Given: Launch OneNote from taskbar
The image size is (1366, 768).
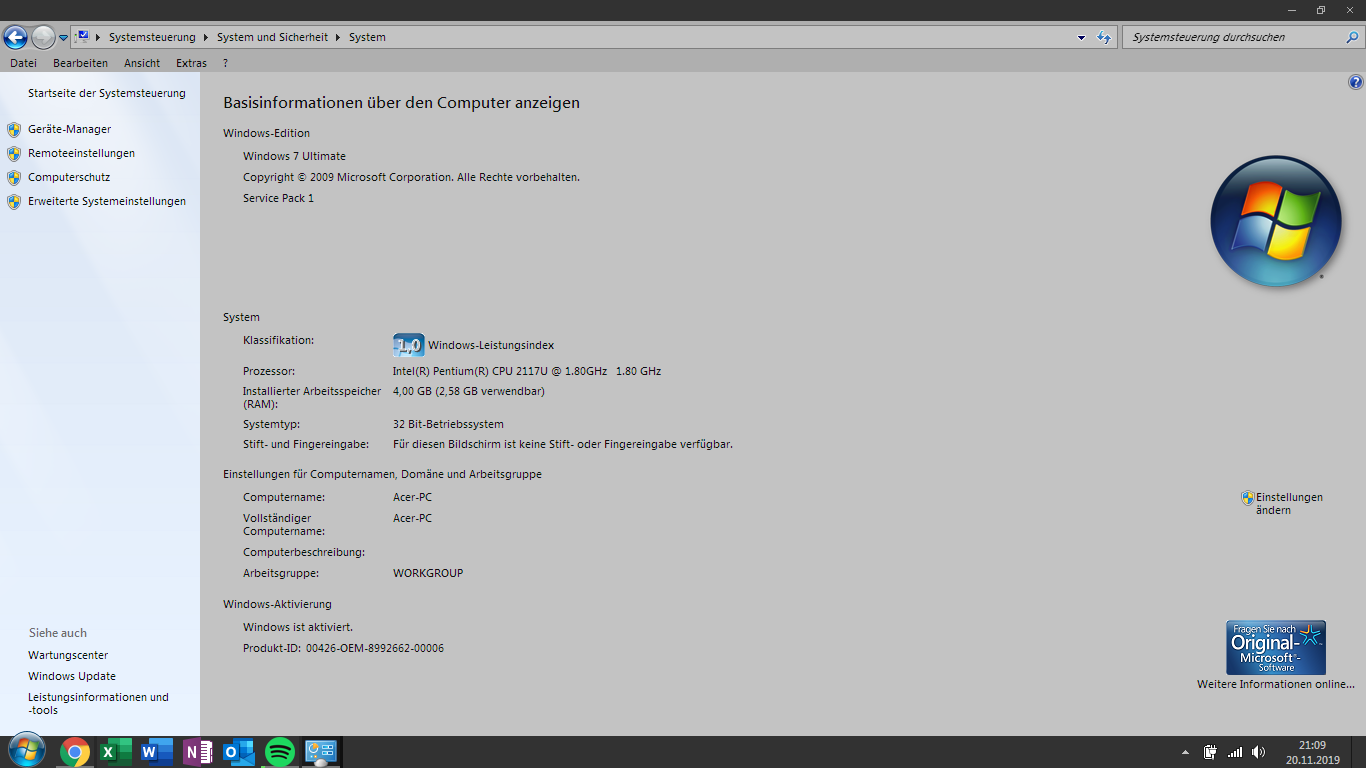Looking at the screenshot, I should click(x=198, y=752).
